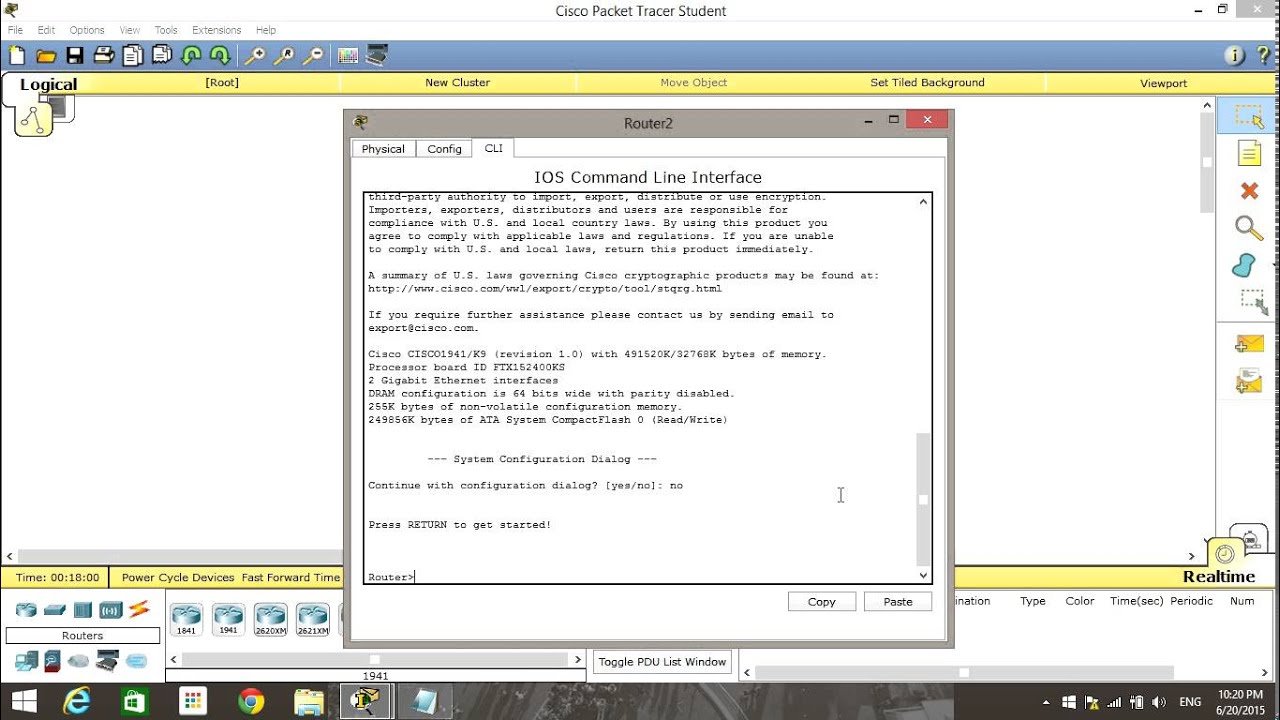Open Internet Explorer from the taskbar
The width and height of the screenshot is (1280, 720).
tap(77, 702)
